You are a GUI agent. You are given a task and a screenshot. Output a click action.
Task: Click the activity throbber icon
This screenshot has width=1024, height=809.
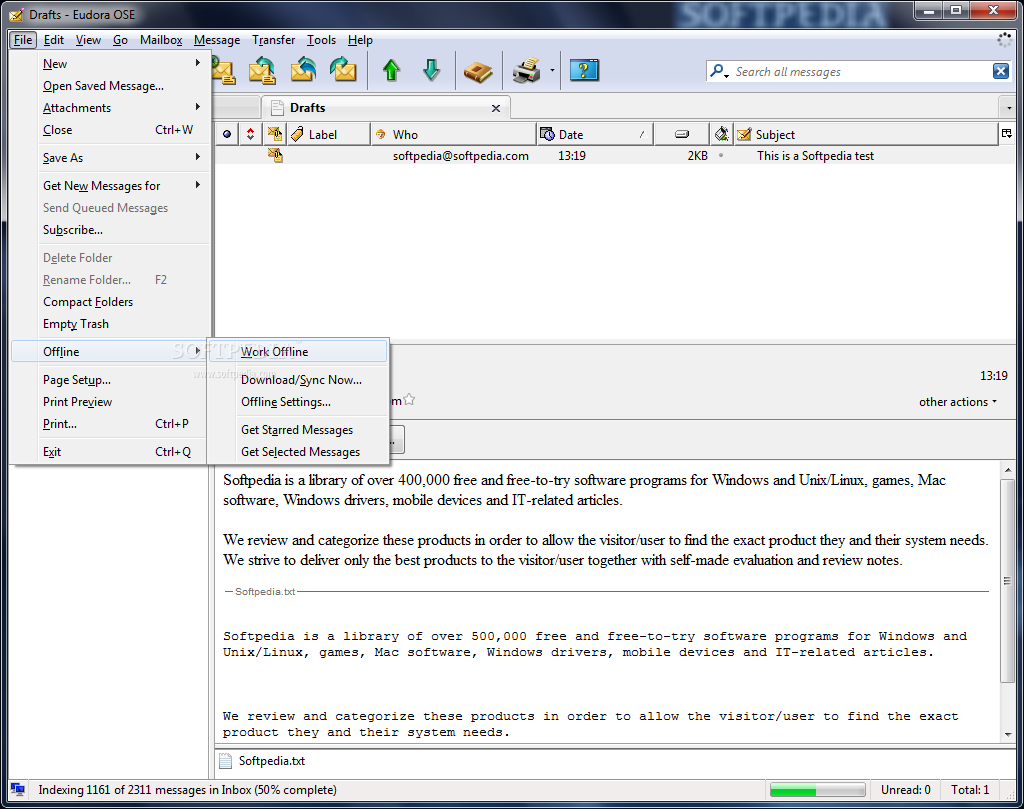[x=1004, y=40]
